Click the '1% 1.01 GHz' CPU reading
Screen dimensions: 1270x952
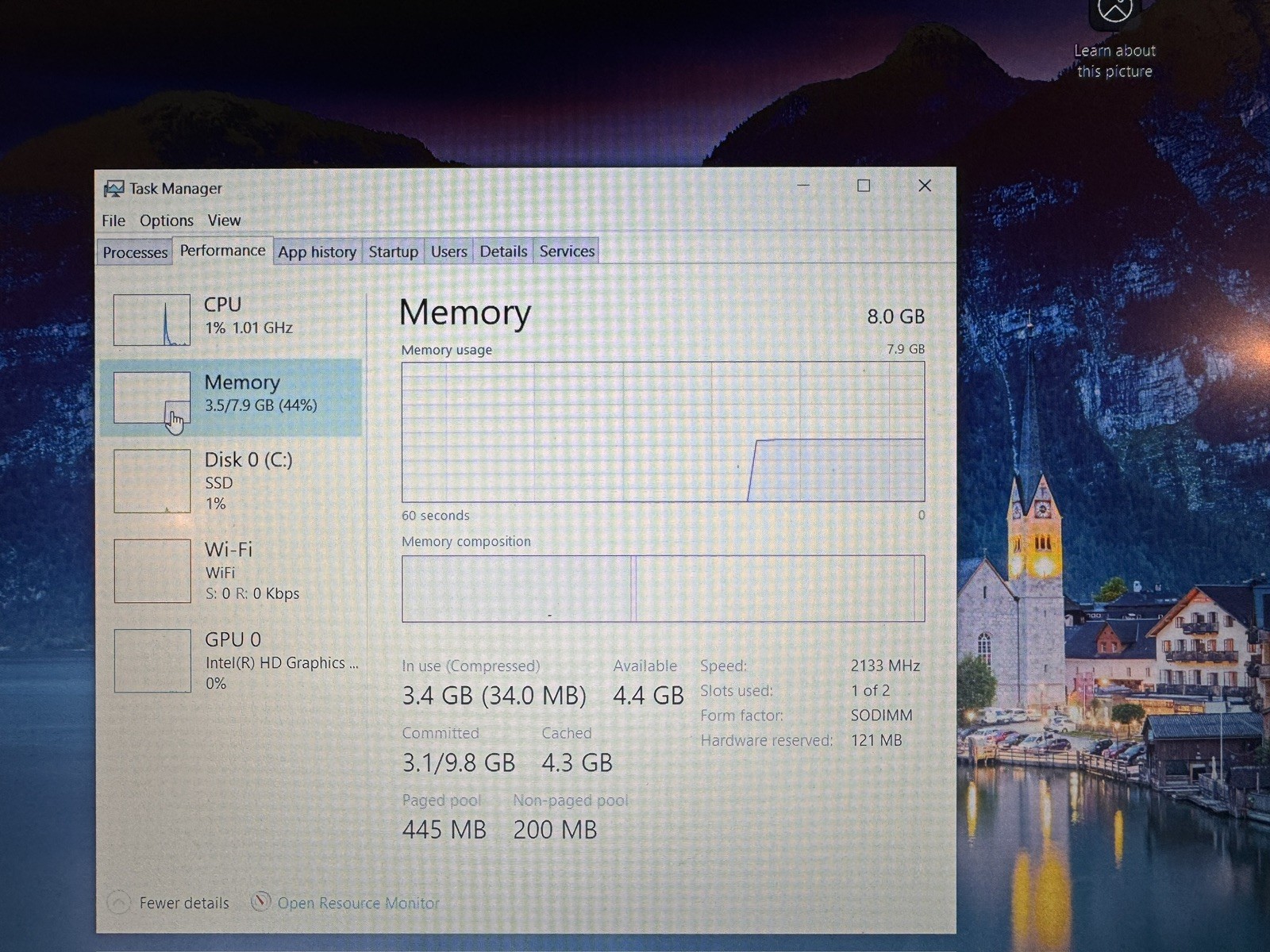coord(248,328)
